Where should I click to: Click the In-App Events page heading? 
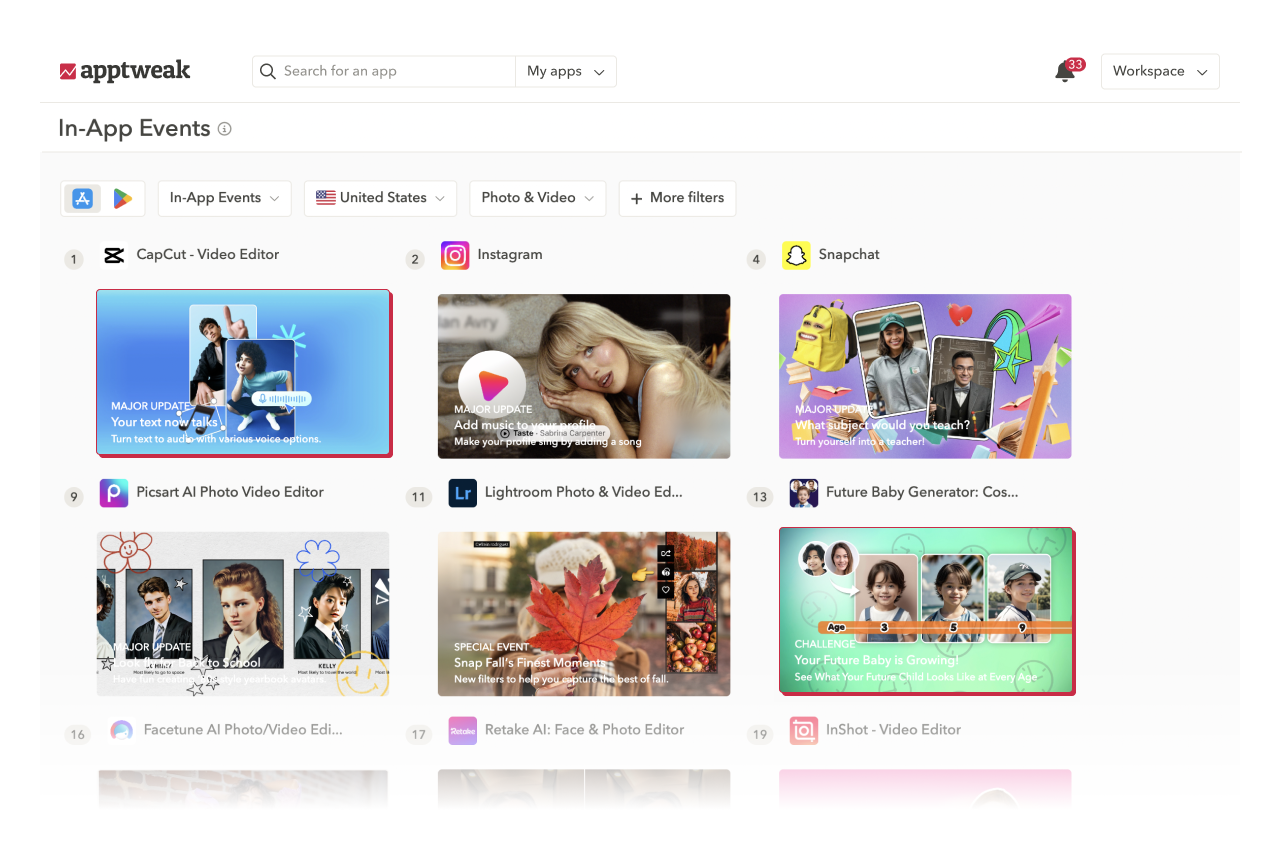[x=134, y=129]
